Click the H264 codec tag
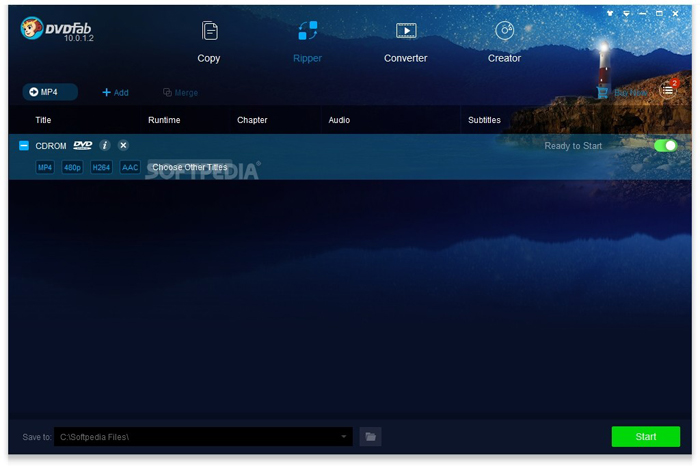 click(x=101, y=167)
